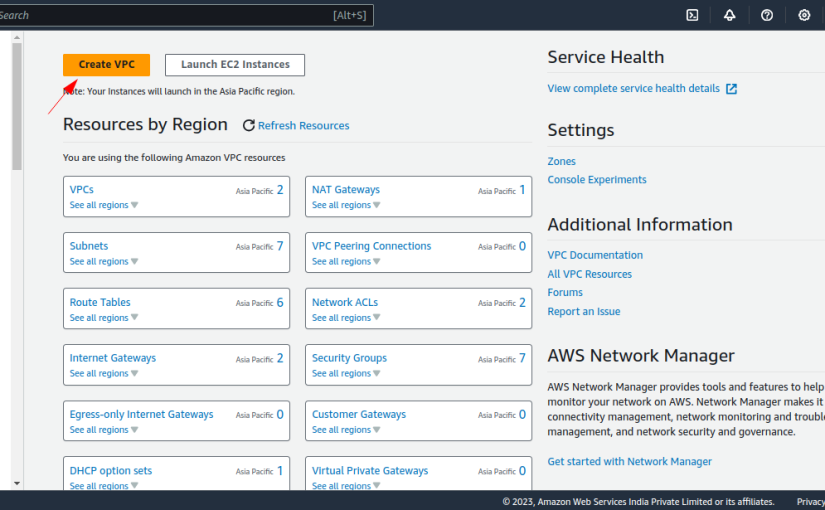Expand See all regions under VPCs
This screenshot has width=825, height=510.
pyautogui.click(x=104, y=205)
